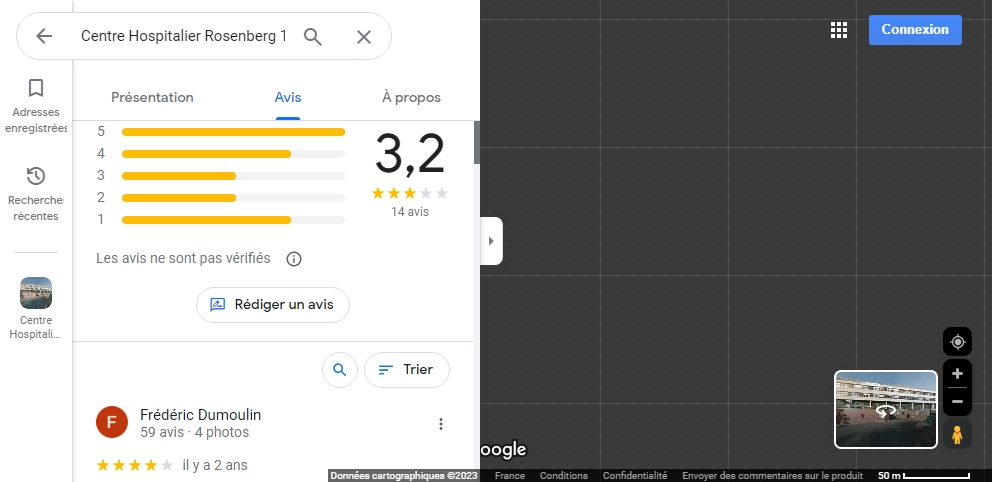Go back using the search box arrow
The image size is (992, 482).
(x=44, y=37)
